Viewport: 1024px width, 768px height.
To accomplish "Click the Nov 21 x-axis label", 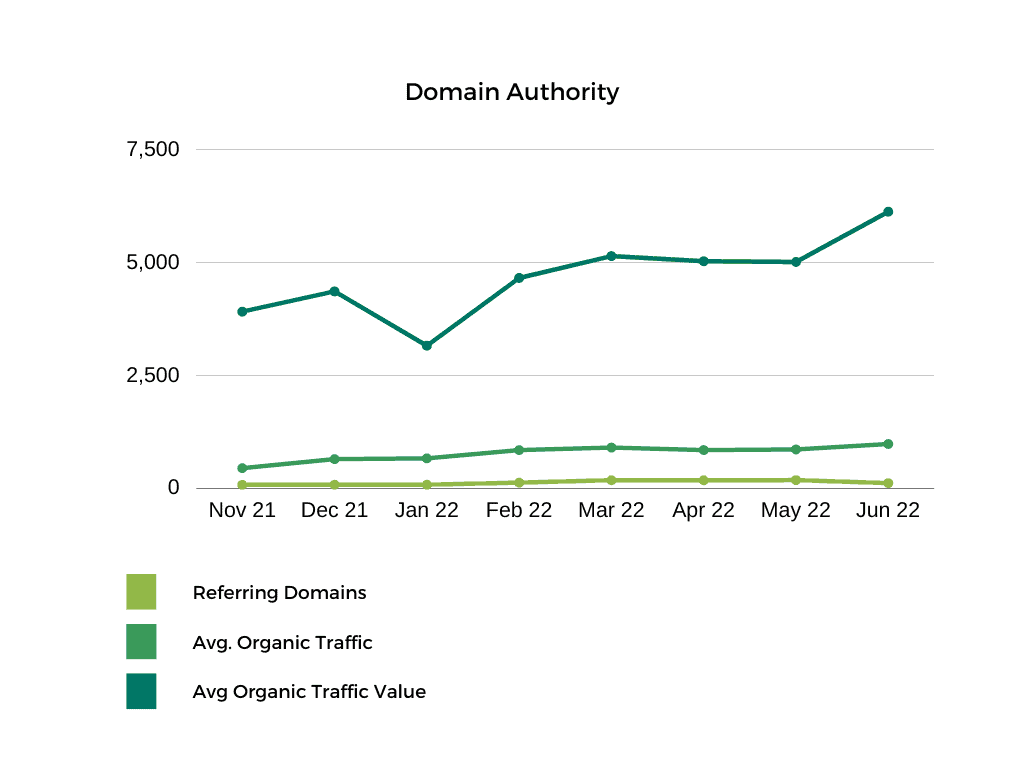I will (x=242, y=510).
